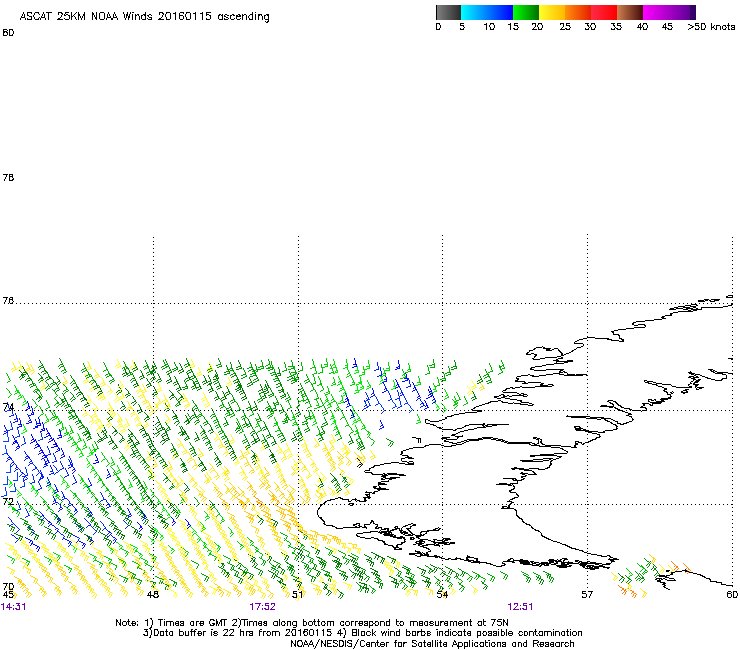
Task: Click the yellow 20-25 knots legend segment
Action: click(552, 12)
